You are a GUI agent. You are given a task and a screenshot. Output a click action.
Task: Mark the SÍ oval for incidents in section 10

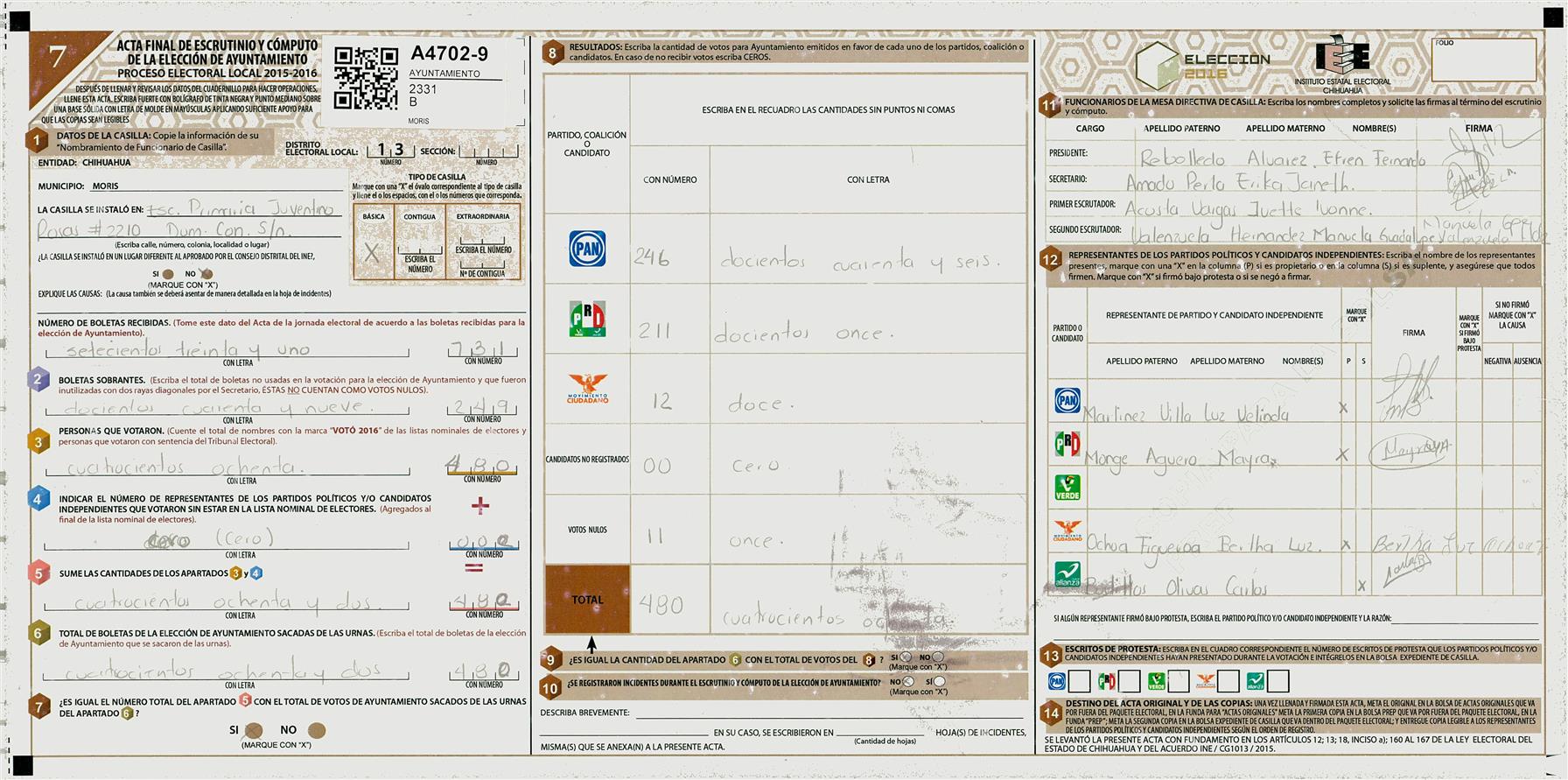coord(939,681)
